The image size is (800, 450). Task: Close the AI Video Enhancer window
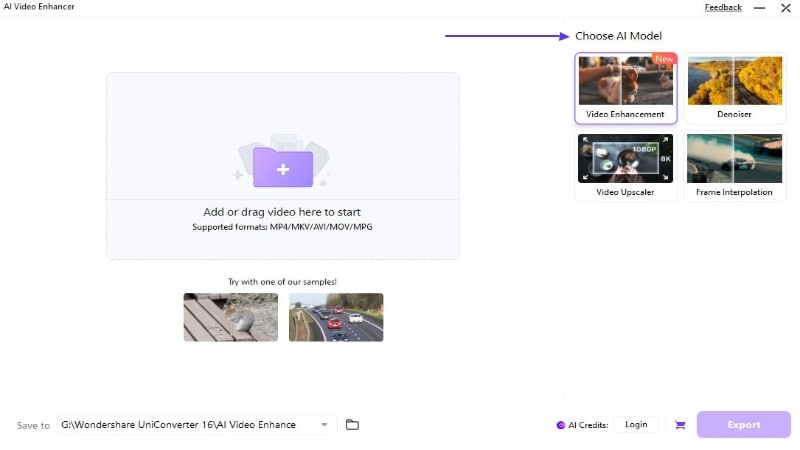tap(786, 8)
